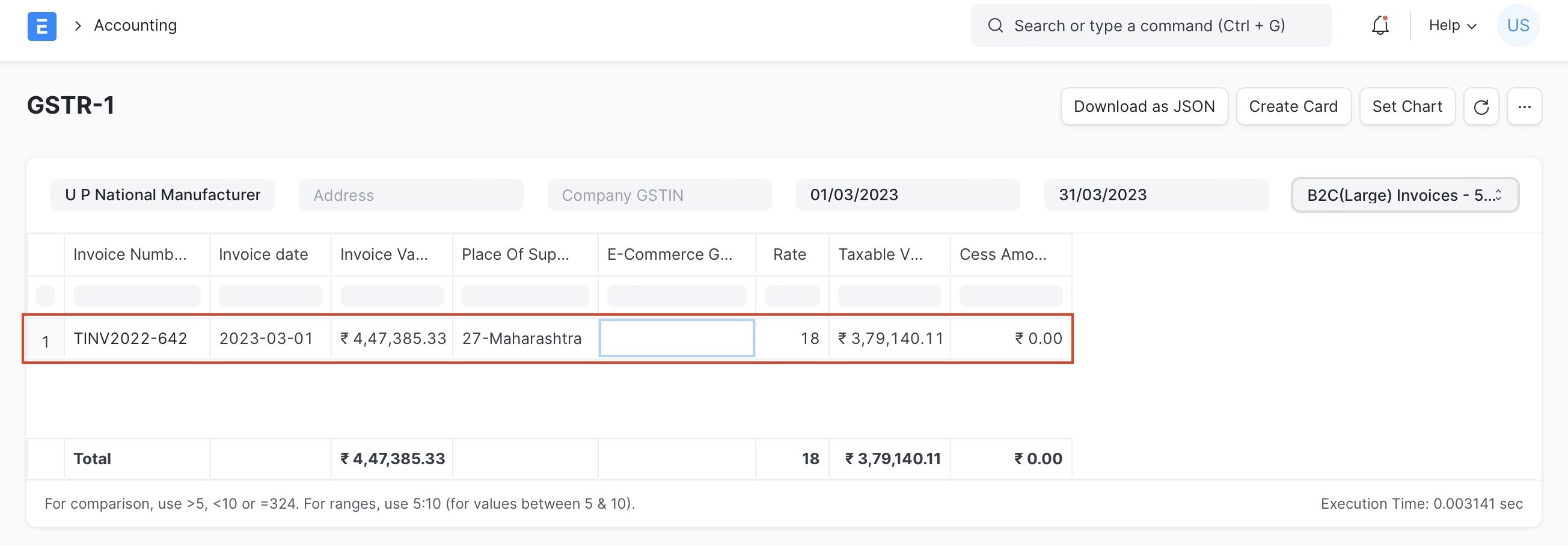Select the TINV2022-642 invoice cell
The image size is (1568, 546).
131,339
